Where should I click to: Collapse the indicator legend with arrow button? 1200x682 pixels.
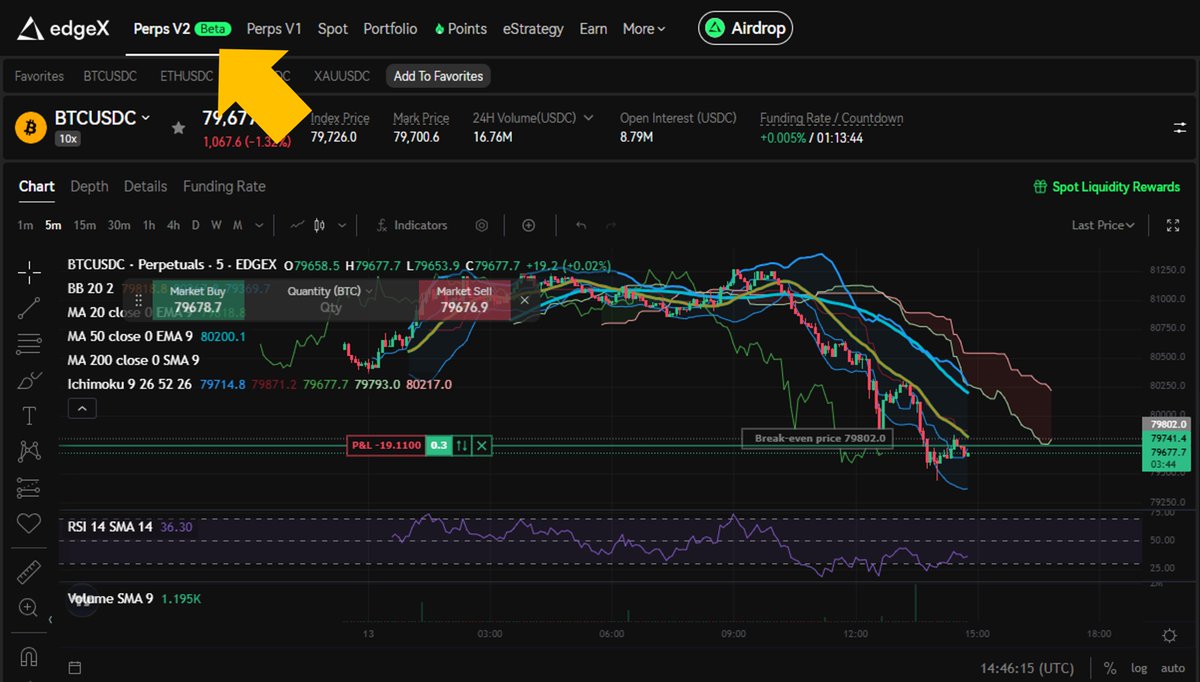point(82,408)
